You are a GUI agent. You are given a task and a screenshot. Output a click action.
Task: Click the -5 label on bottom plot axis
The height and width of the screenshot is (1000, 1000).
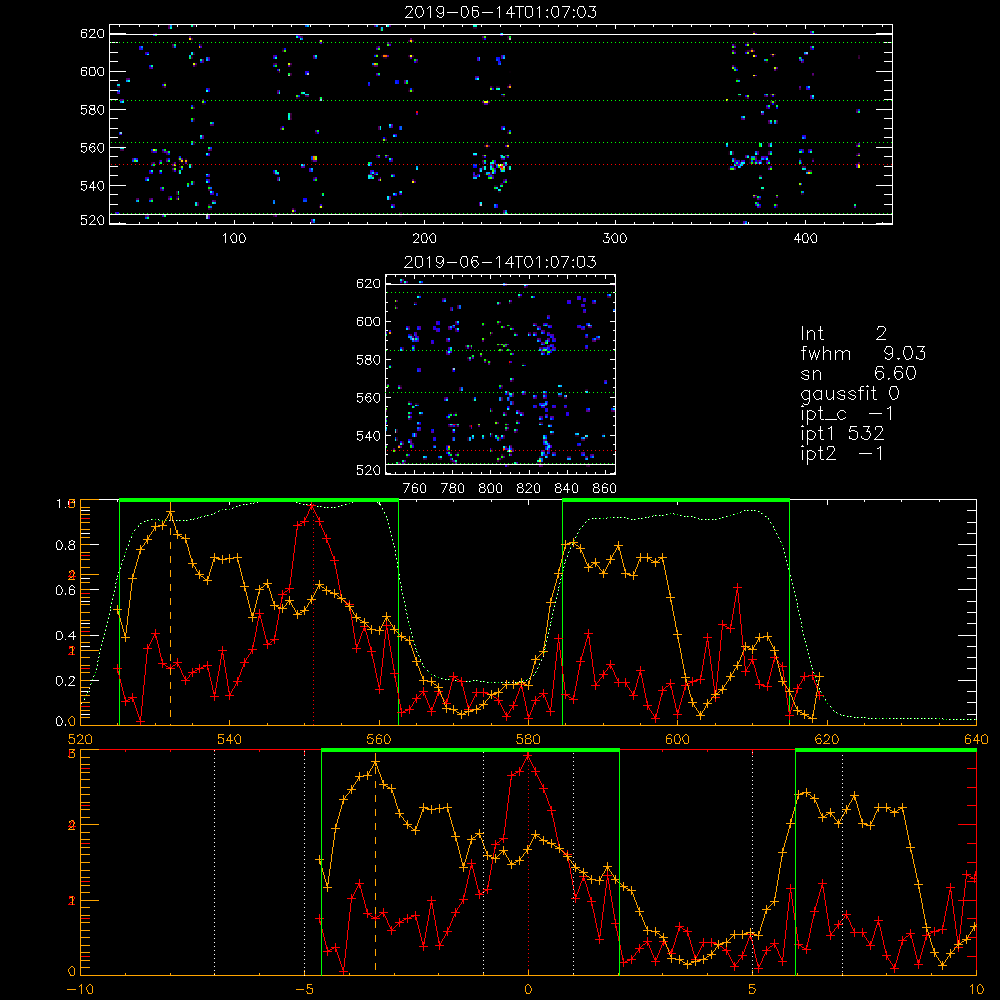[304, 990]
